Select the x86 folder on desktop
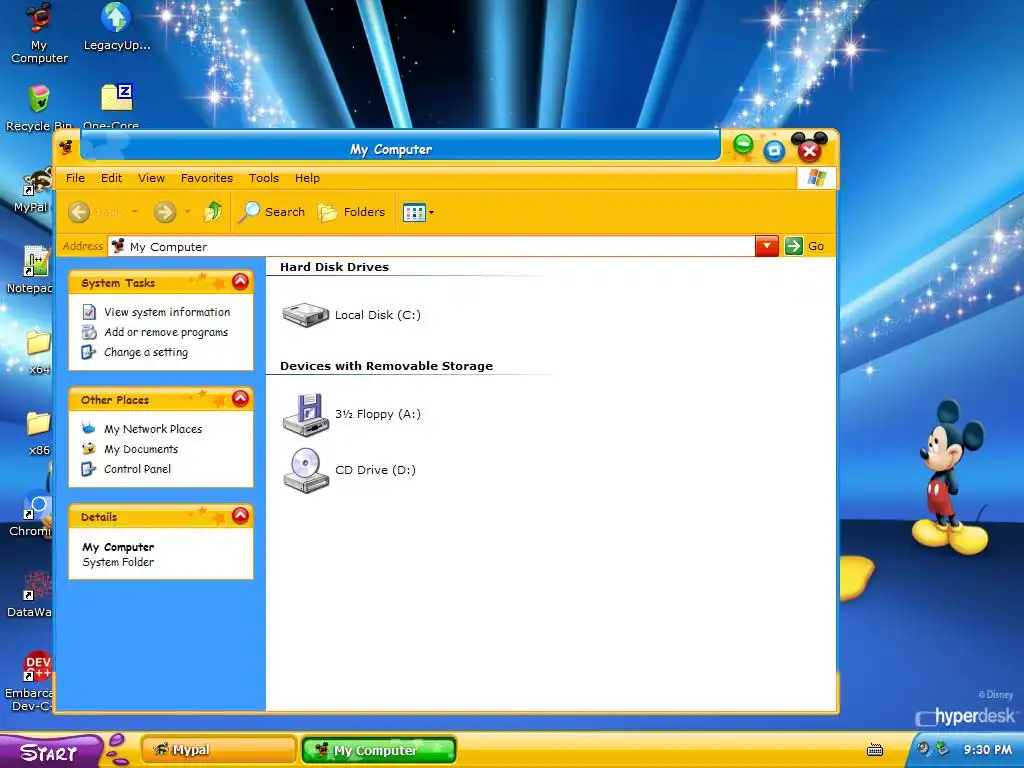This screenshot has width=1024, height=768. [x=38, y=433]
